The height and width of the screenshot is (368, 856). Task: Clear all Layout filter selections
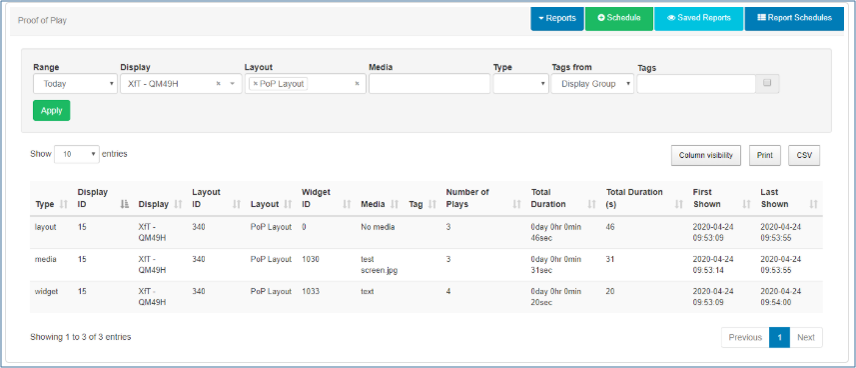[x=357, y=84]
